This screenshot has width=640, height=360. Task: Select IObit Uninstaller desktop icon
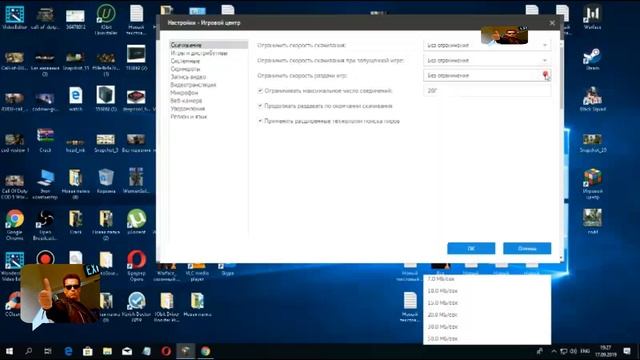tap(106, 20)
